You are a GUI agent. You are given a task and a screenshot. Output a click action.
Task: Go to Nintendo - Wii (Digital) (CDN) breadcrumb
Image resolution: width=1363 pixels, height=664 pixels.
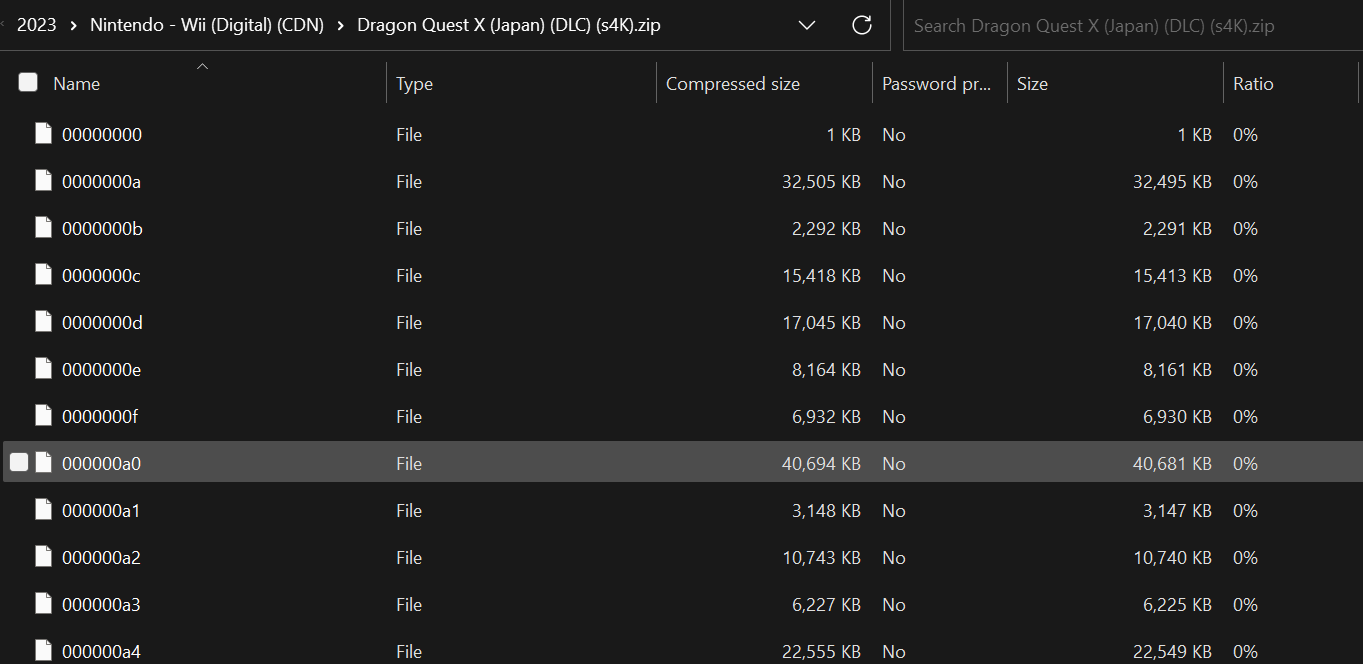tap(207, 26)
